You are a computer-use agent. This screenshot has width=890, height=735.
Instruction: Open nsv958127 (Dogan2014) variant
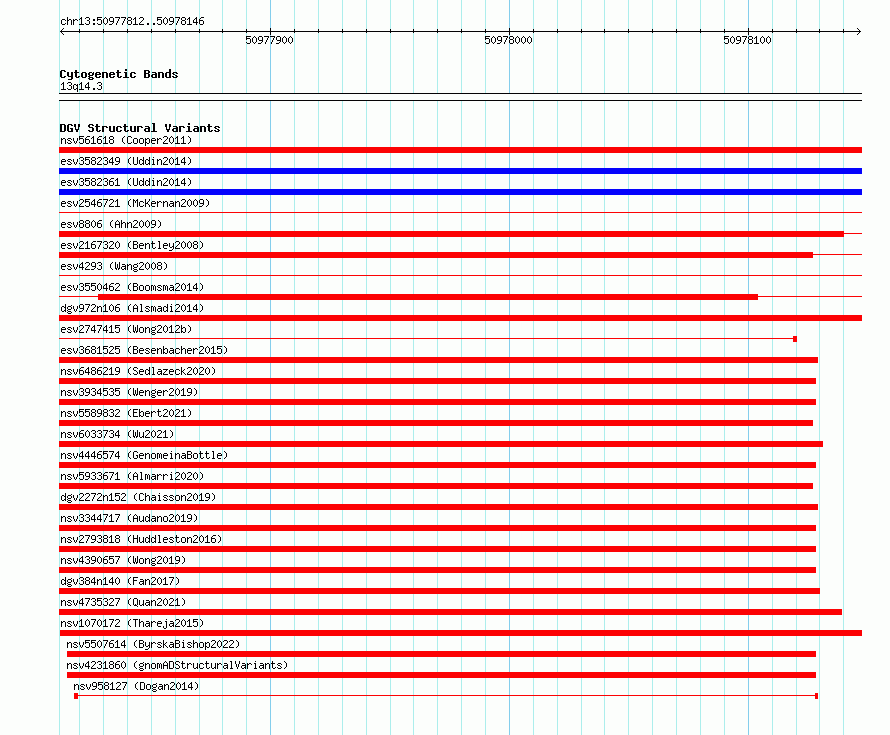tap(136, 686)
